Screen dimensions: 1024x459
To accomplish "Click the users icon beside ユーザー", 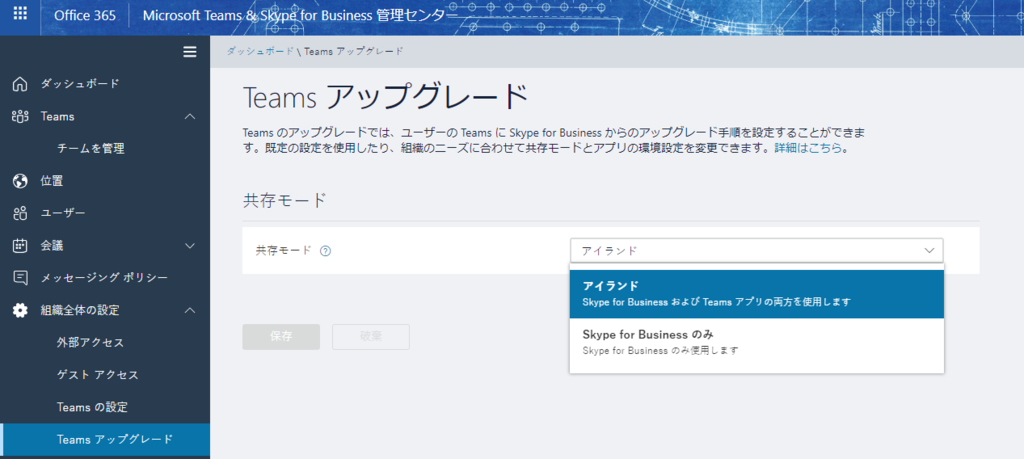I will 20,214.
